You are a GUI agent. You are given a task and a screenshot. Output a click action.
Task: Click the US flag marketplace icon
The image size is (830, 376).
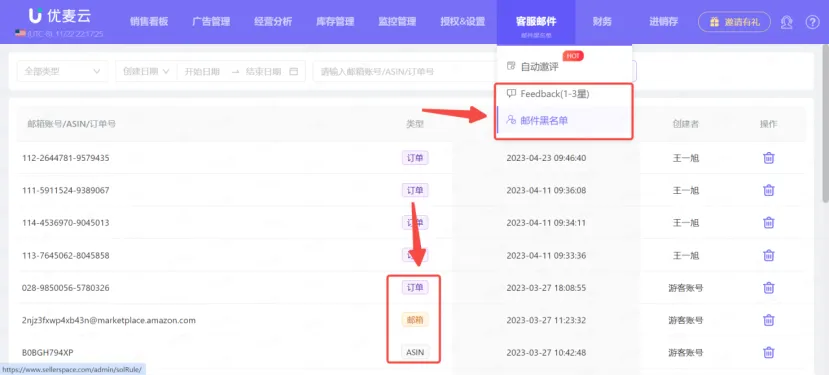20,33
